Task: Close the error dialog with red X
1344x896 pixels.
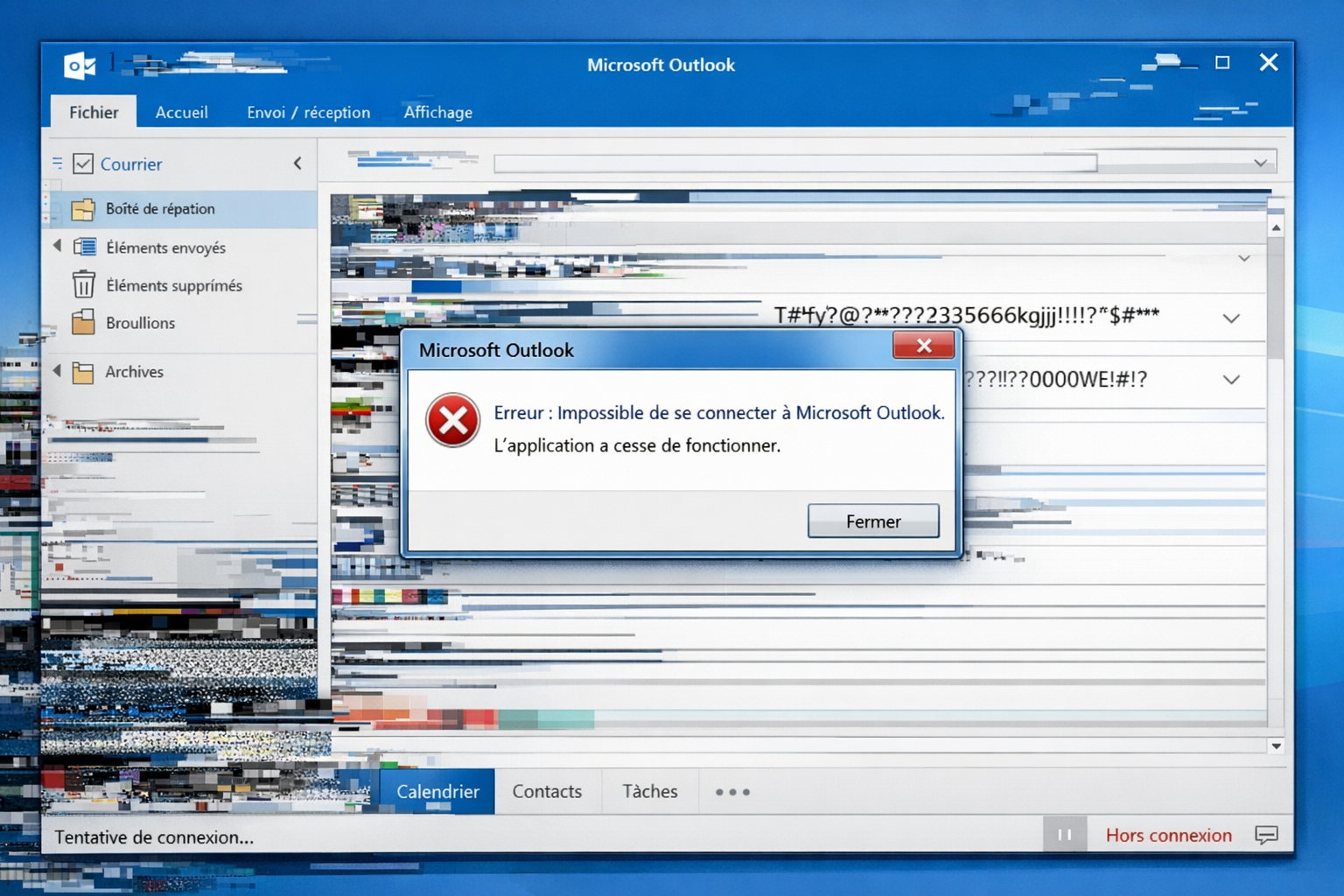Action: 923,346
